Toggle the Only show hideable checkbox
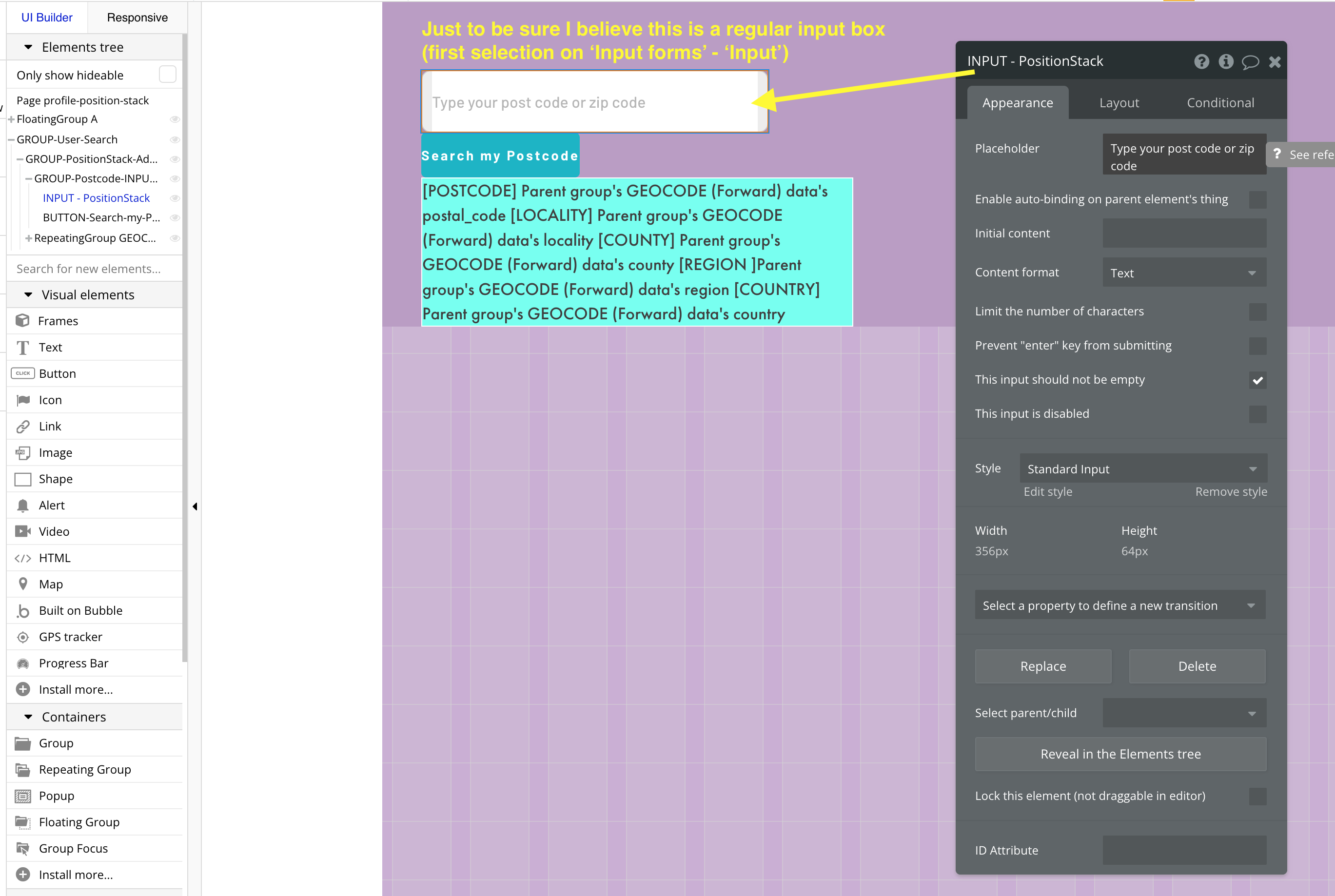This screenshot has width=1335, height=896. (x=167, y=74)
